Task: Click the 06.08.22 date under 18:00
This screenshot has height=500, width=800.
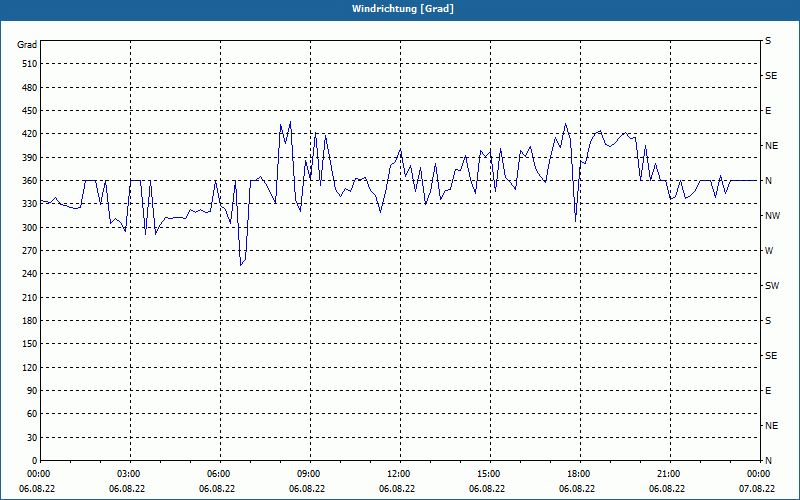Action: (x=577, y=488)
